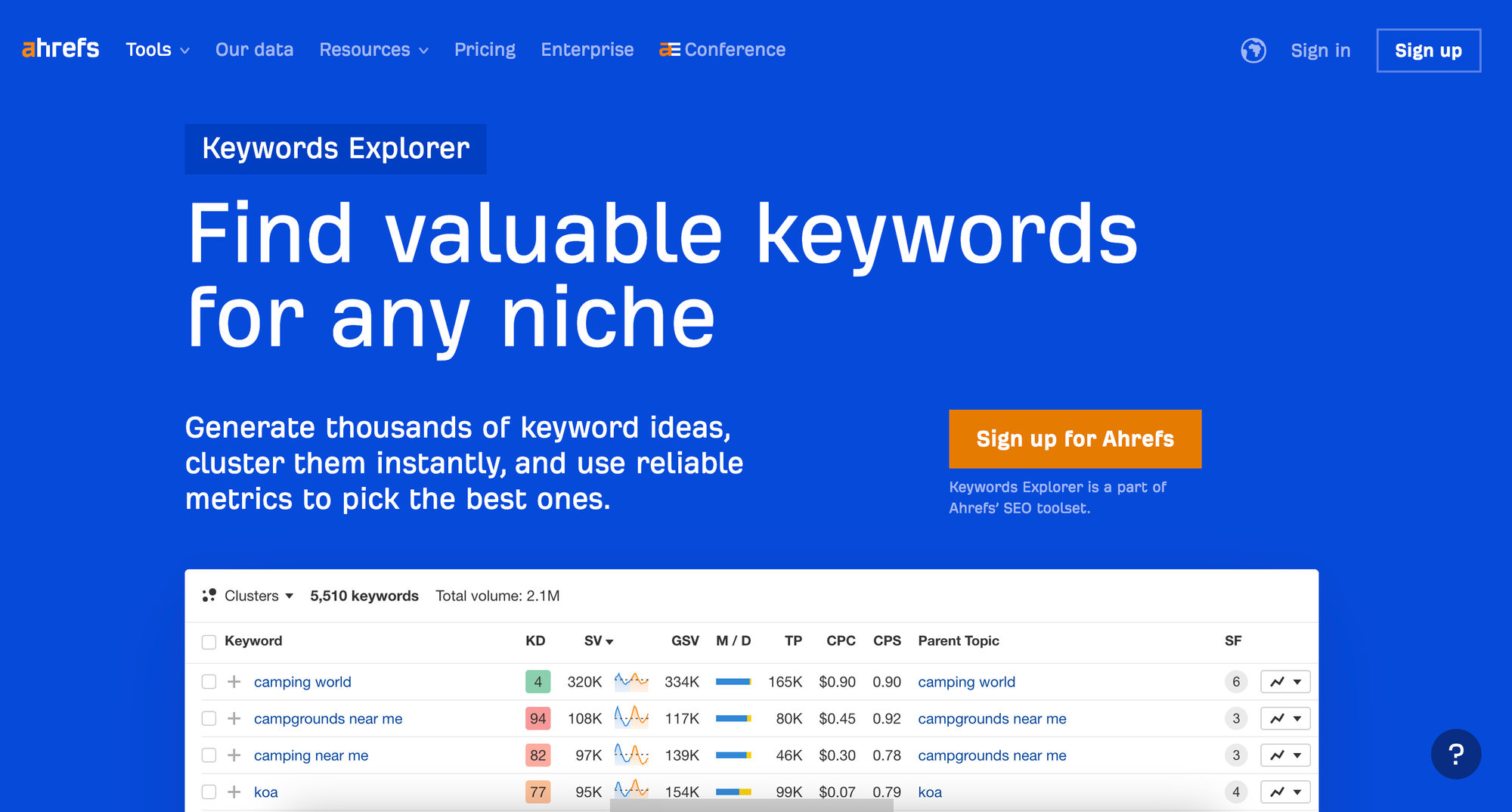Open camping world keyword link
Screen dimensions: 1512x812
[302, 682]
